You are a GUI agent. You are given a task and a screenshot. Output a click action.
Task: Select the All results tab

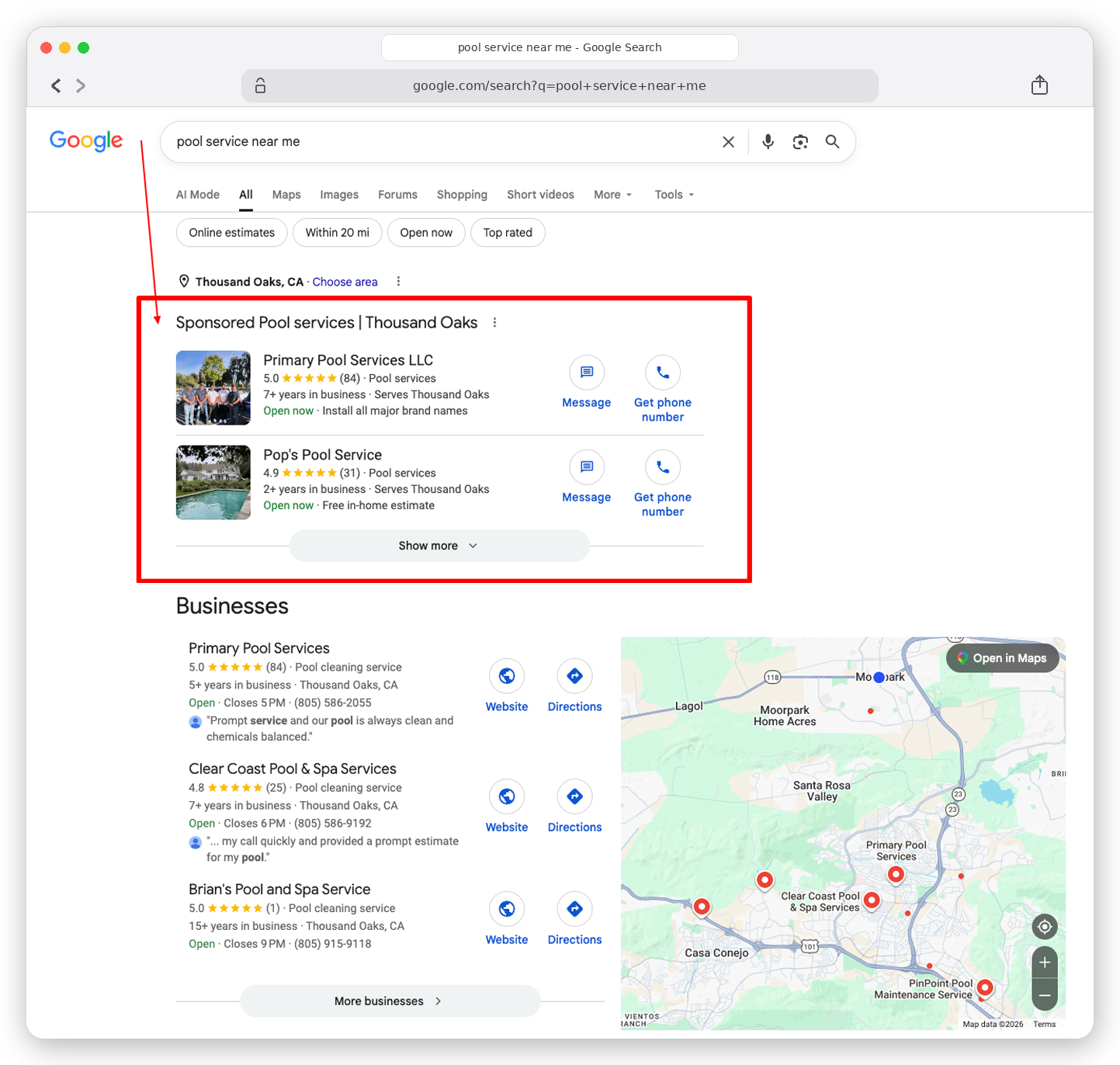coord(246,194)
